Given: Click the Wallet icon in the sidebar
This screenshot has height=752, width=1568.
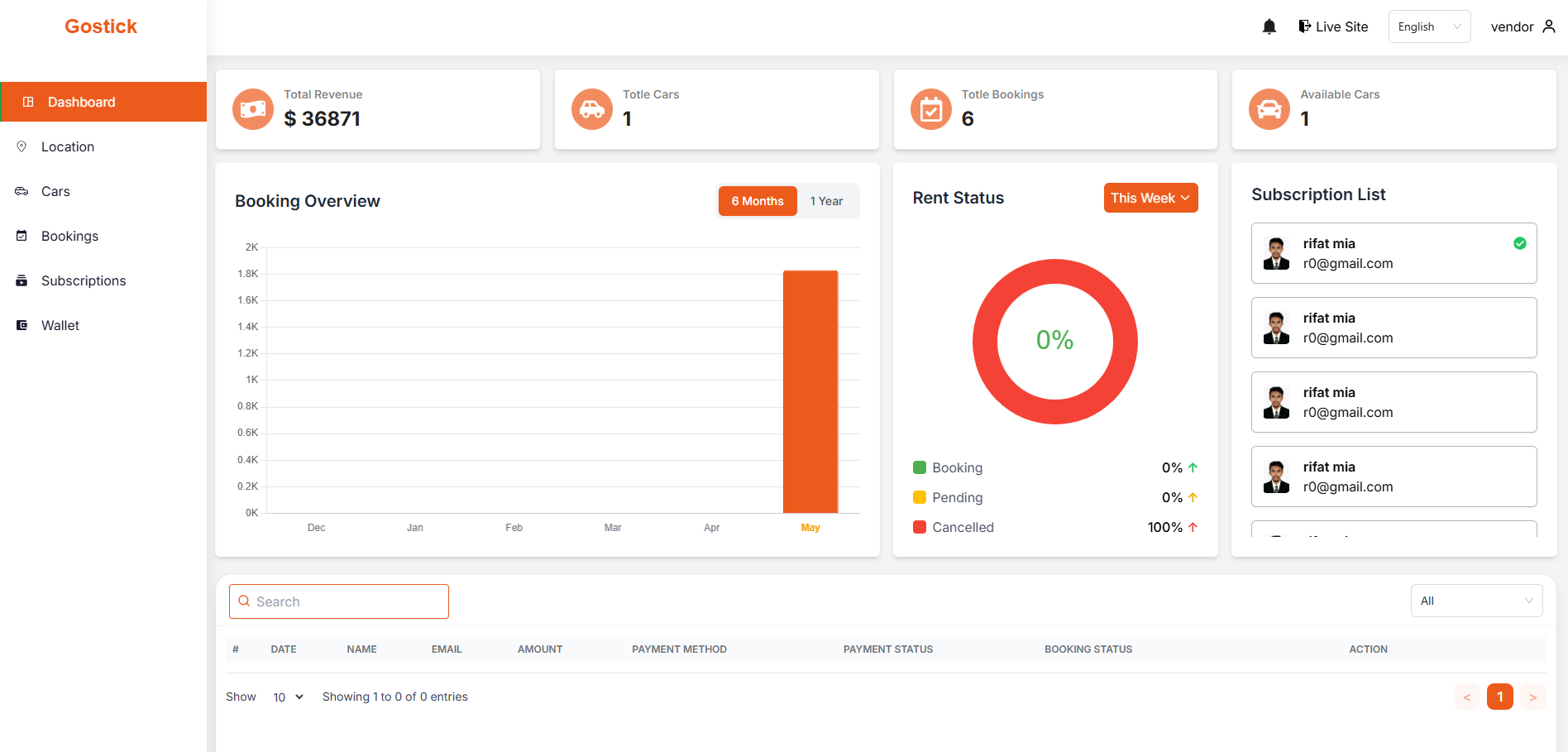Looking at the screenshot, I should [x=22, y=325].
